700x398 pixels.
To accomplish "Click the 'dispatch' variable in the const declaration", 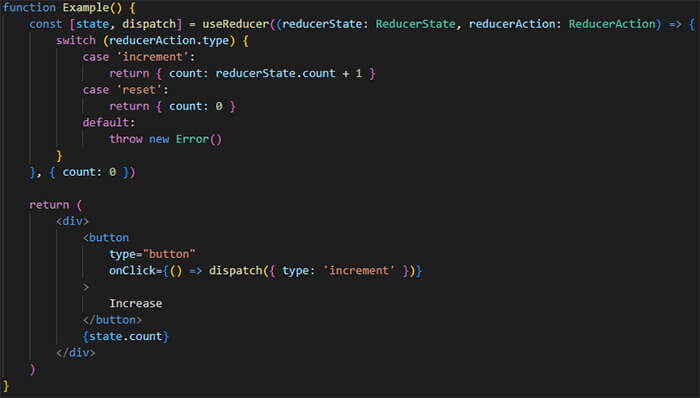I will 149,24.
